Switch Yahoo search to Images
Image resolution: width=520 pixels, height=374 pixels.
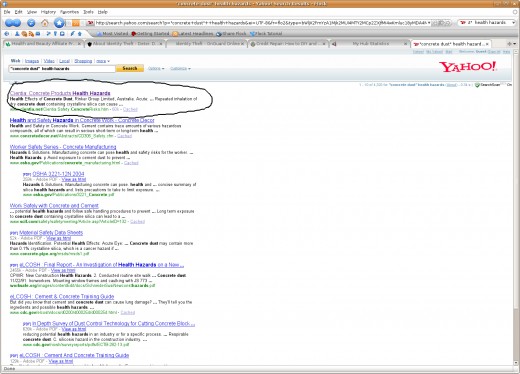[x=32, y=61]
